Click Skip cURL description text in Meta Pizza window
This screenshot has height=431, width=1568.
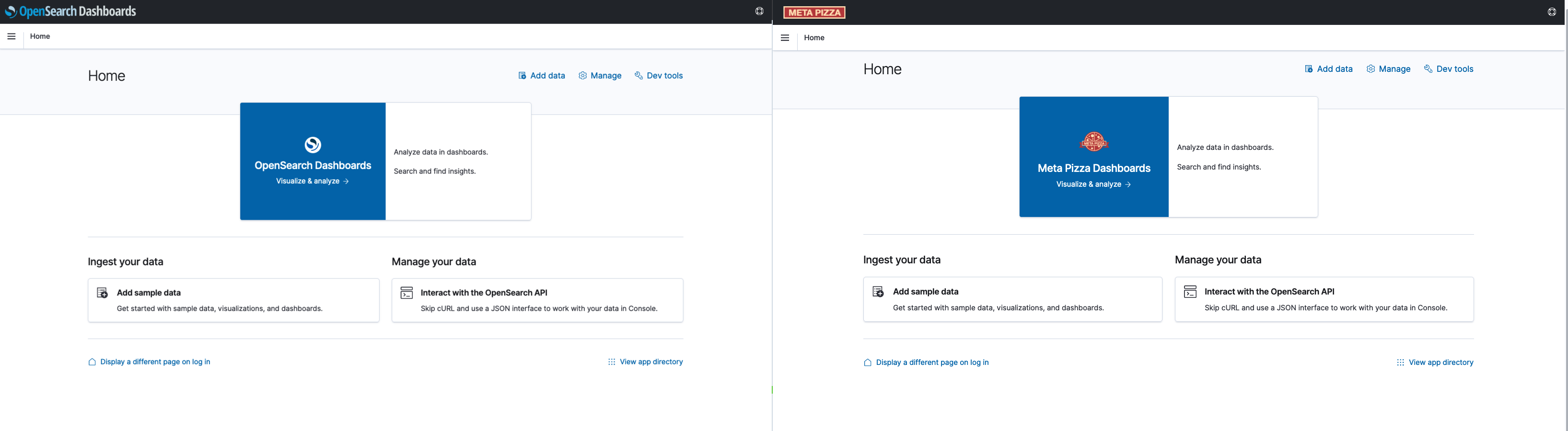[x=1326, y=308]
